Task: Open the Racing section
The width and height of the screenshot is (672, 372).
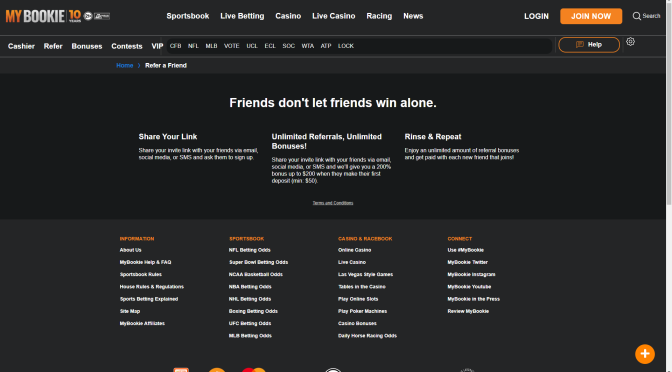Action: (x=379, y=16)
